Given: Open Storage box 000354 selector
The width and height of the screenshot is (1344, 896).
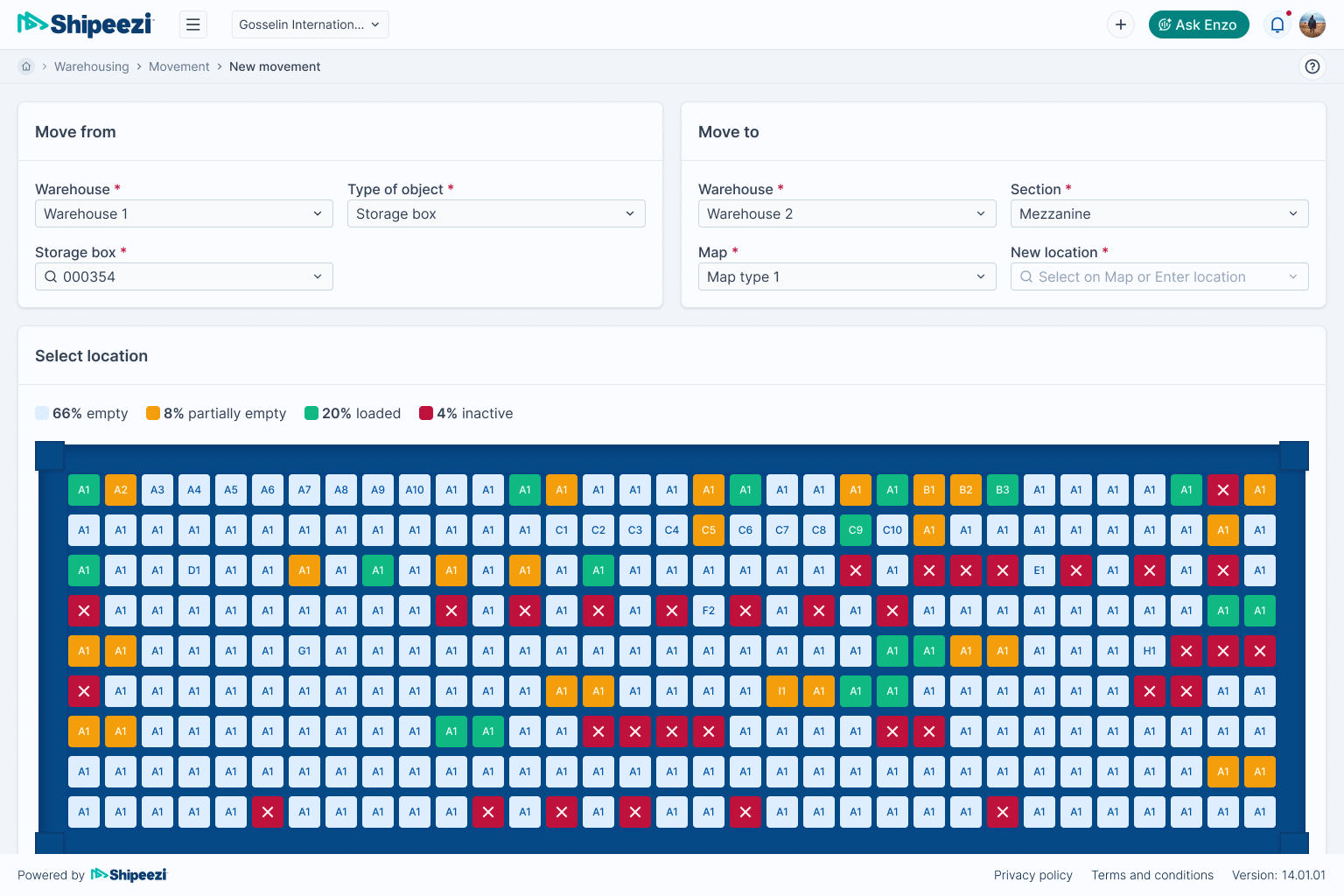Looking at the screenshot, I should [184, 276].
